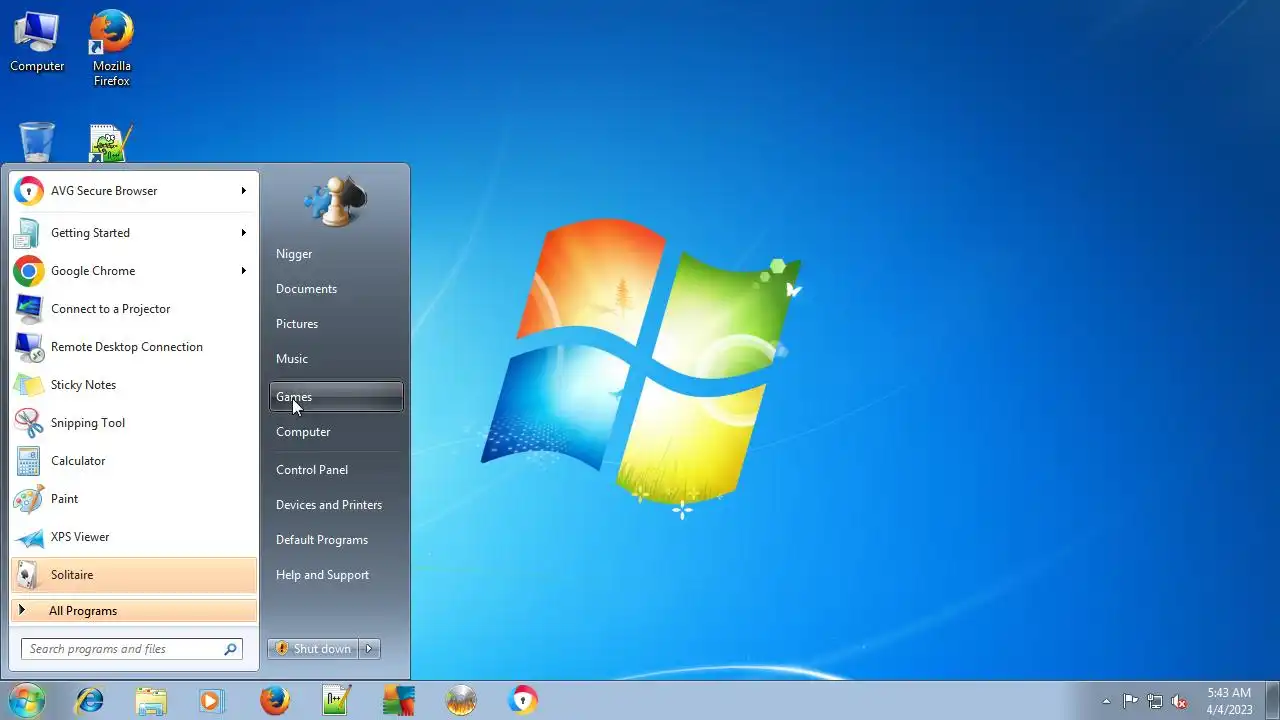Expand Getting Started submenu arrow
The width and height of the screenshot is (1280, 720).
pos(243,233)
